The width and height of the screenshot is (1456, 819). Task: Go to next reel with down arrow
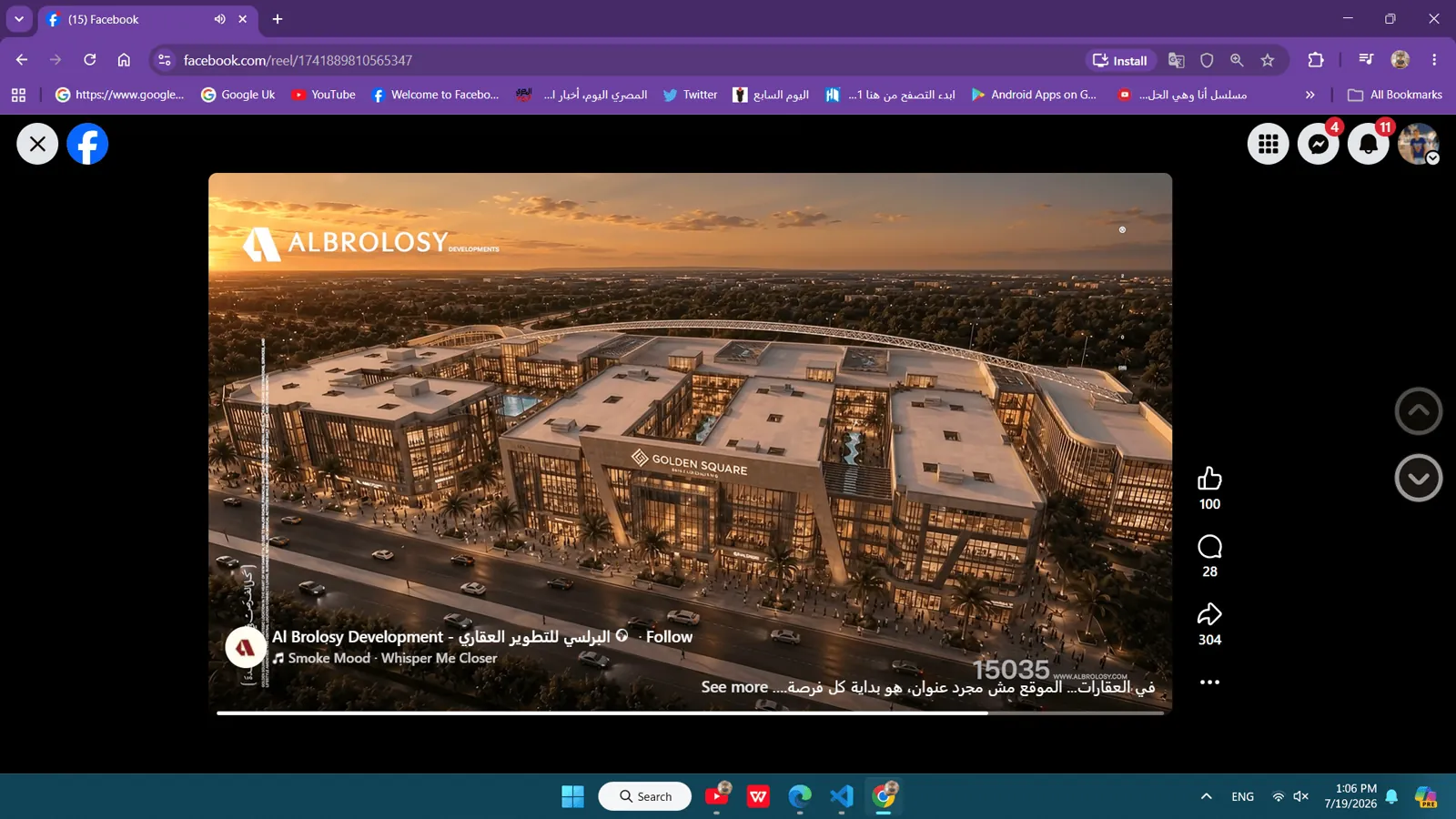(x=1418, y=478)
